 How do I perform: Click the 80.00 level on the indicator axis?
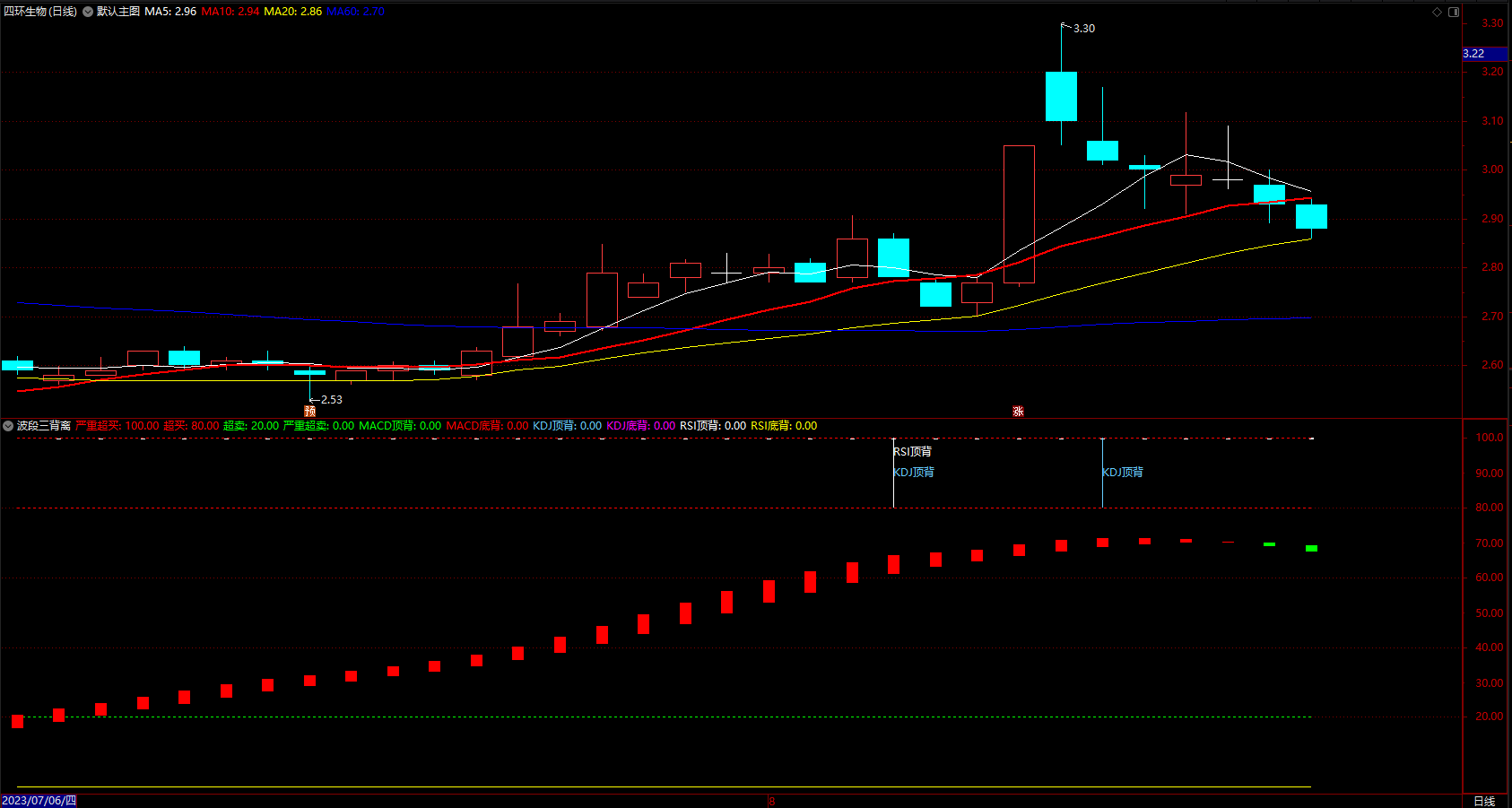[1490, 508]
